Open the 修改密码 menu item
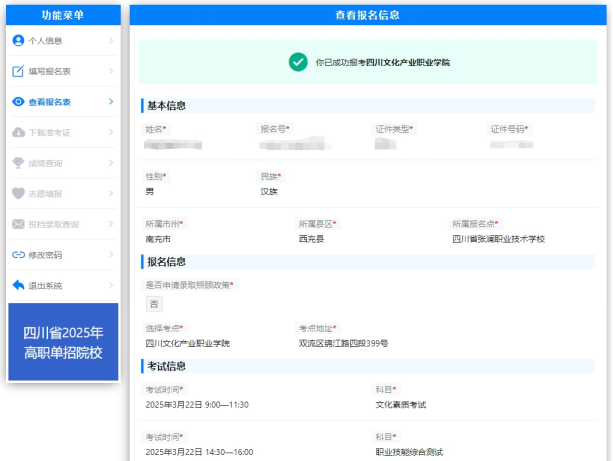 pyautogui.click(x=63, y=255)
